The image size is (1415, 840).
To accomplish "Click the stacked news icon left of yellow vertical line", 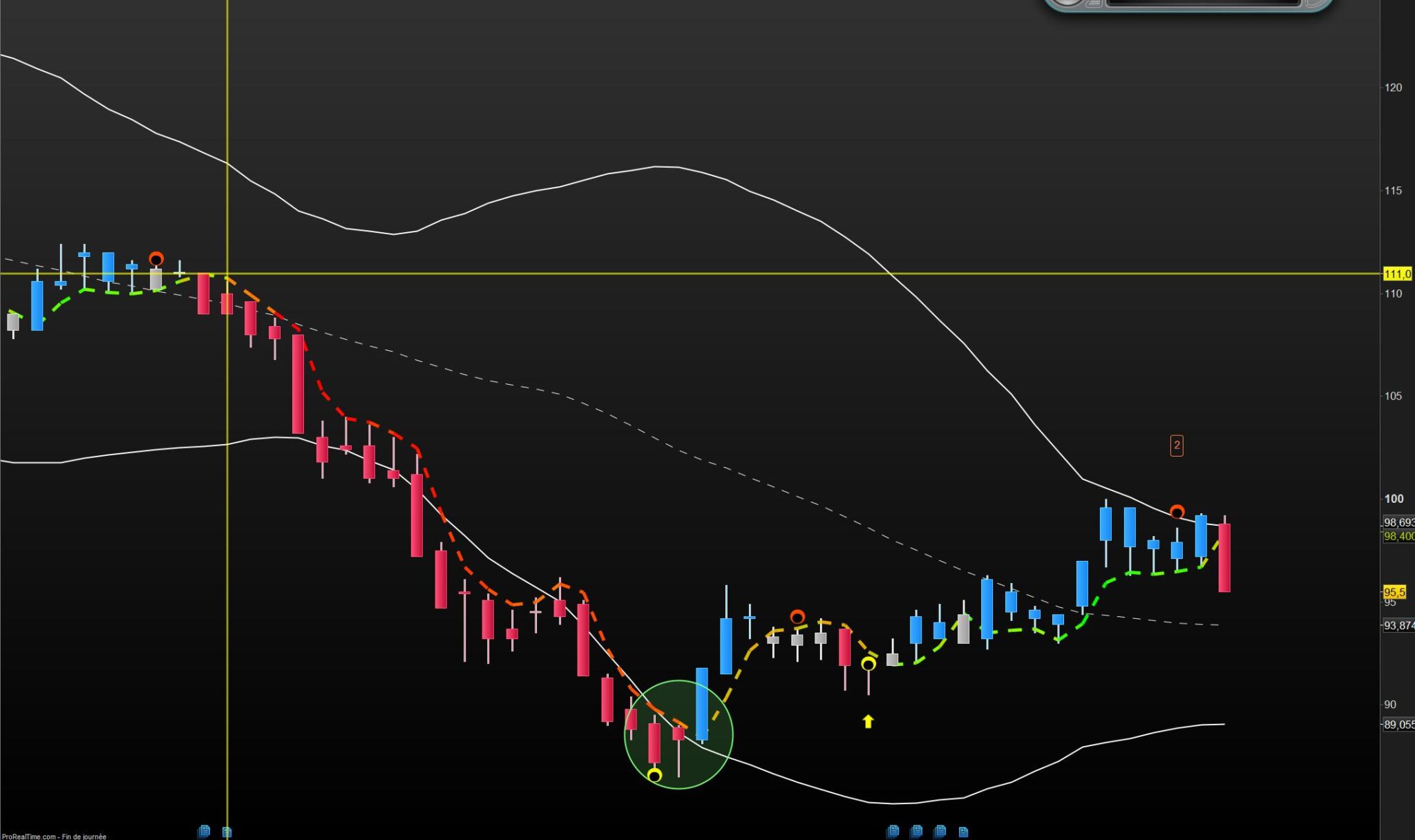I will coord(204,831).
